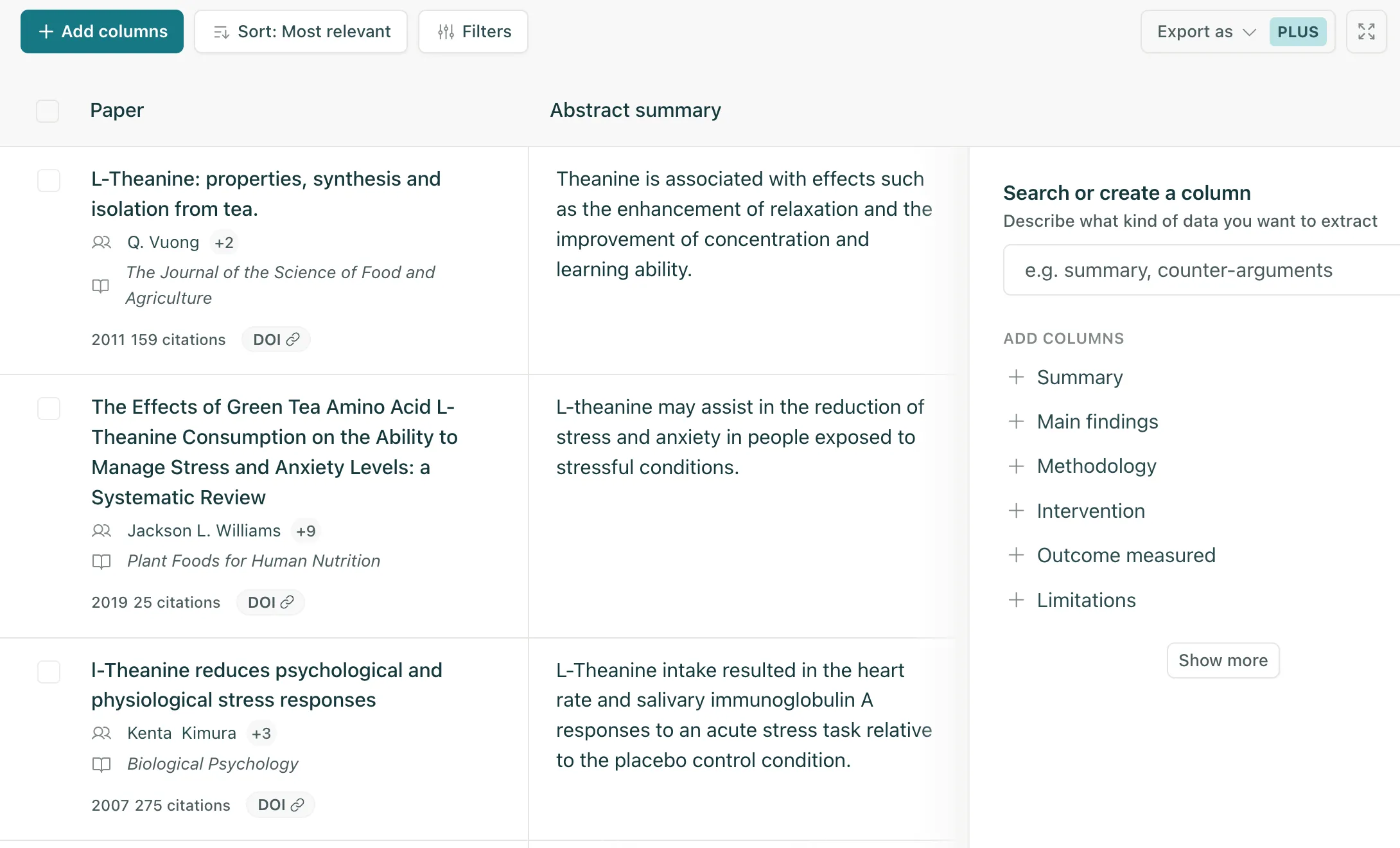Open DOI link for the Kimura 2007 paper
This screenshot has width=1400, height=848.
click(279, 805)
